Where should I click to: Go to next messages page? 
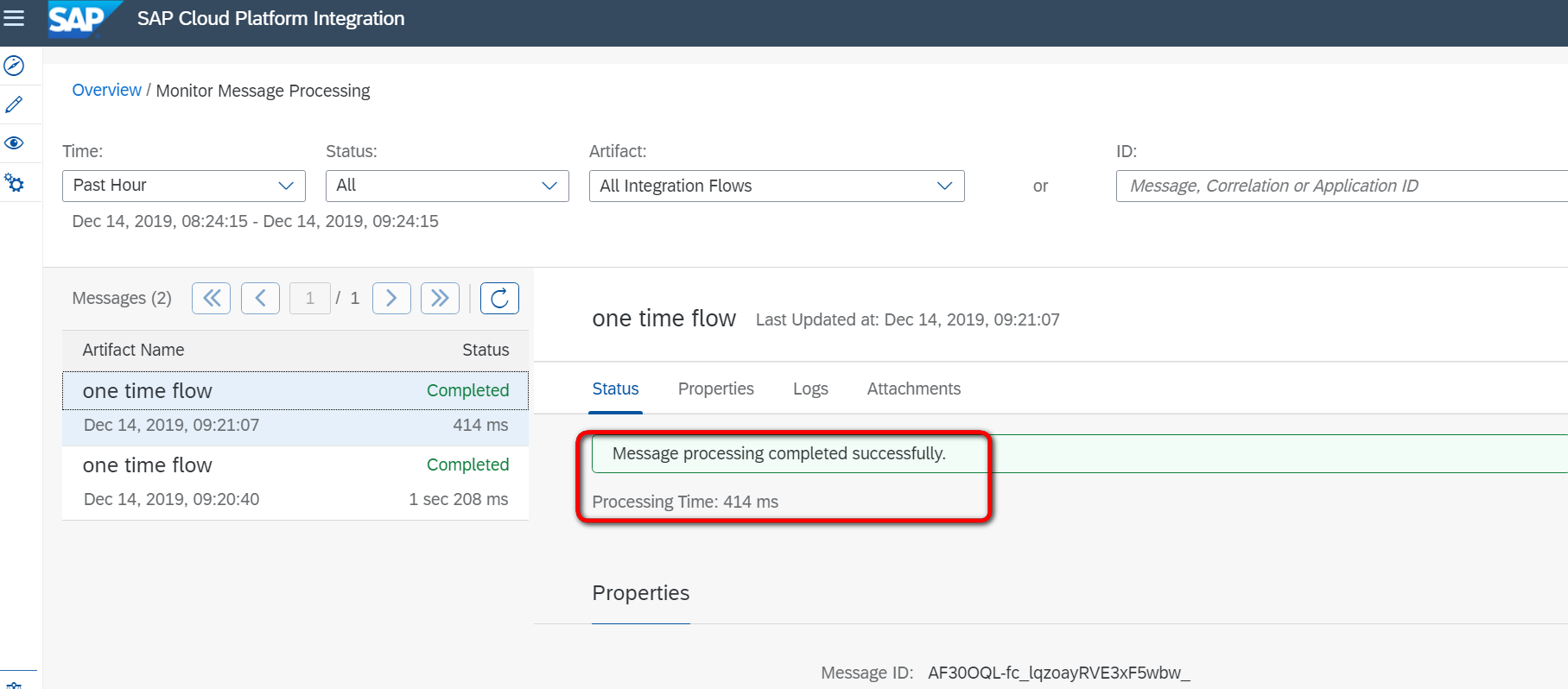(x=391, y=299)
